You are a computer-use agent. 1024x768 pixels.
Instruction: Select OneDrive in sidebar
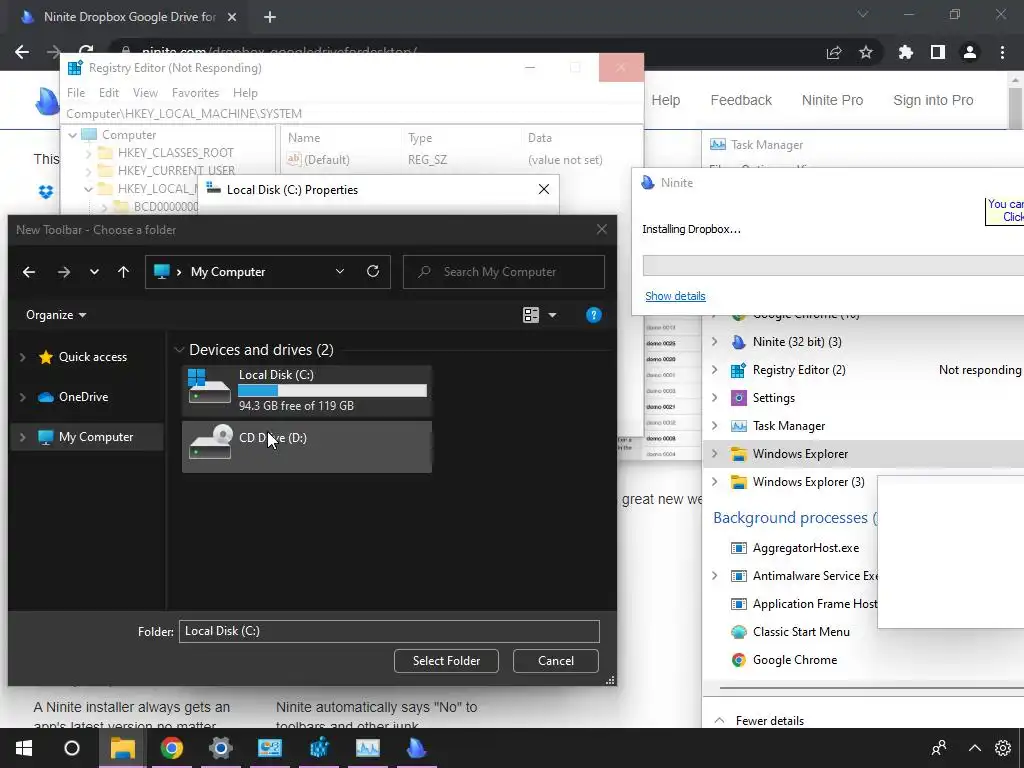(x=84, y=397)
